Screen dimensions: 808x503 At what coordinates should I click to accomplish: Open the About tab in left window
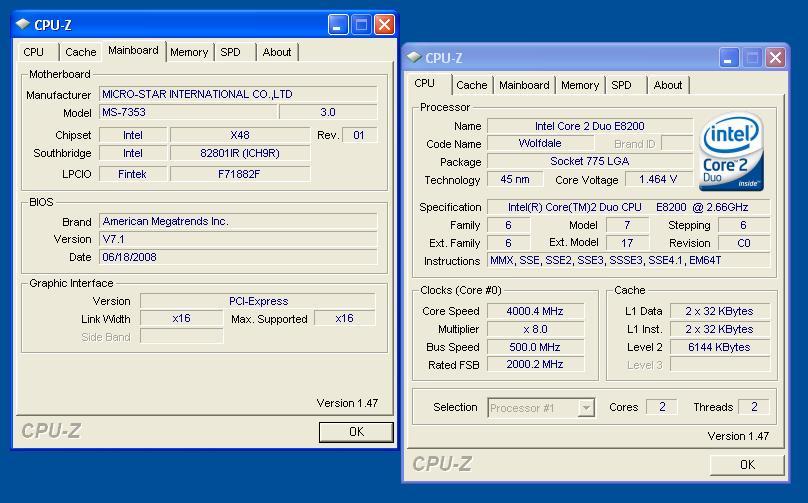tap(277, 52)
